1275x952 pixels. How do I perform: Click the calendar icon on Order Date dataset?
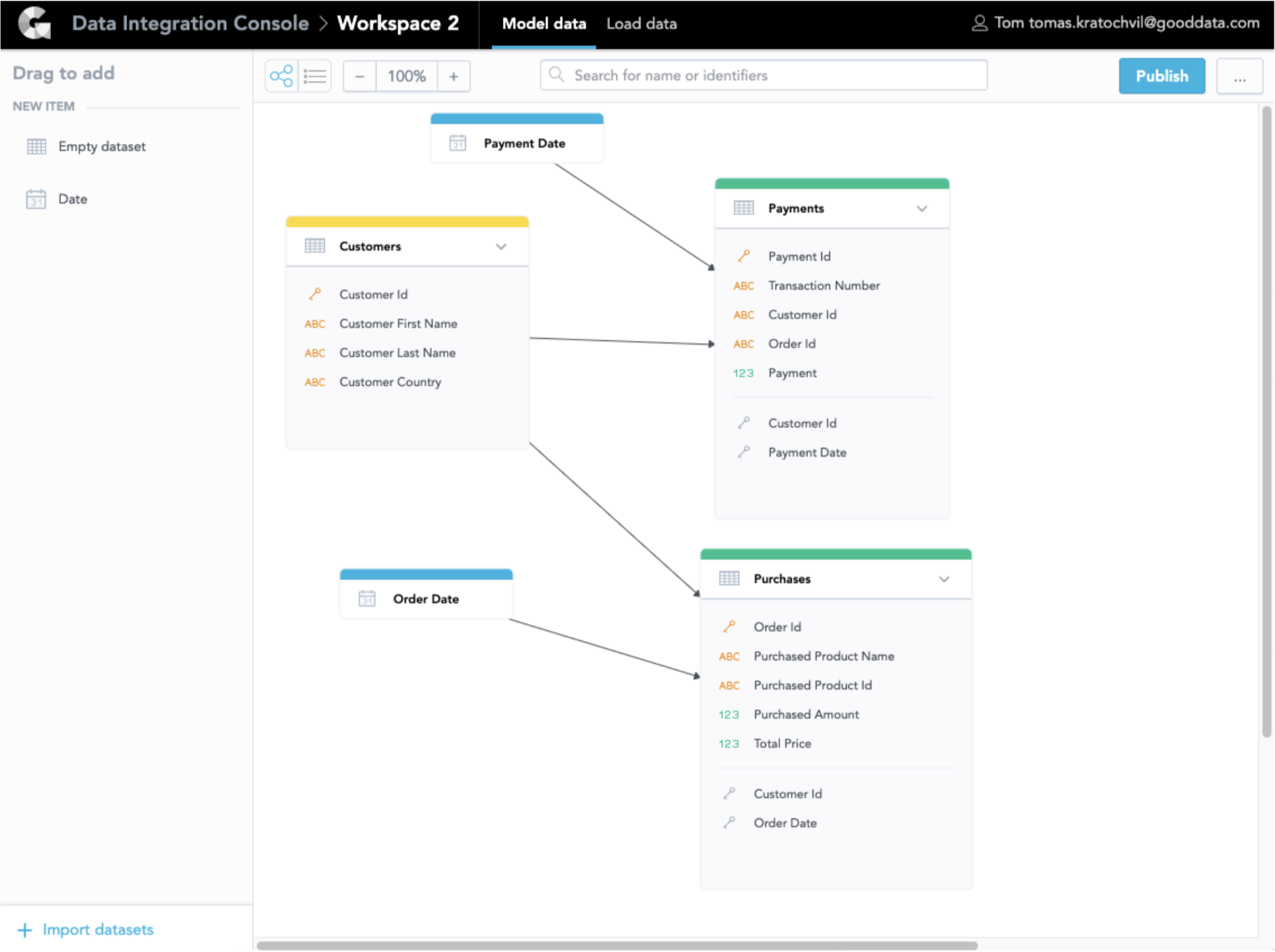click(x=367, y=598)
